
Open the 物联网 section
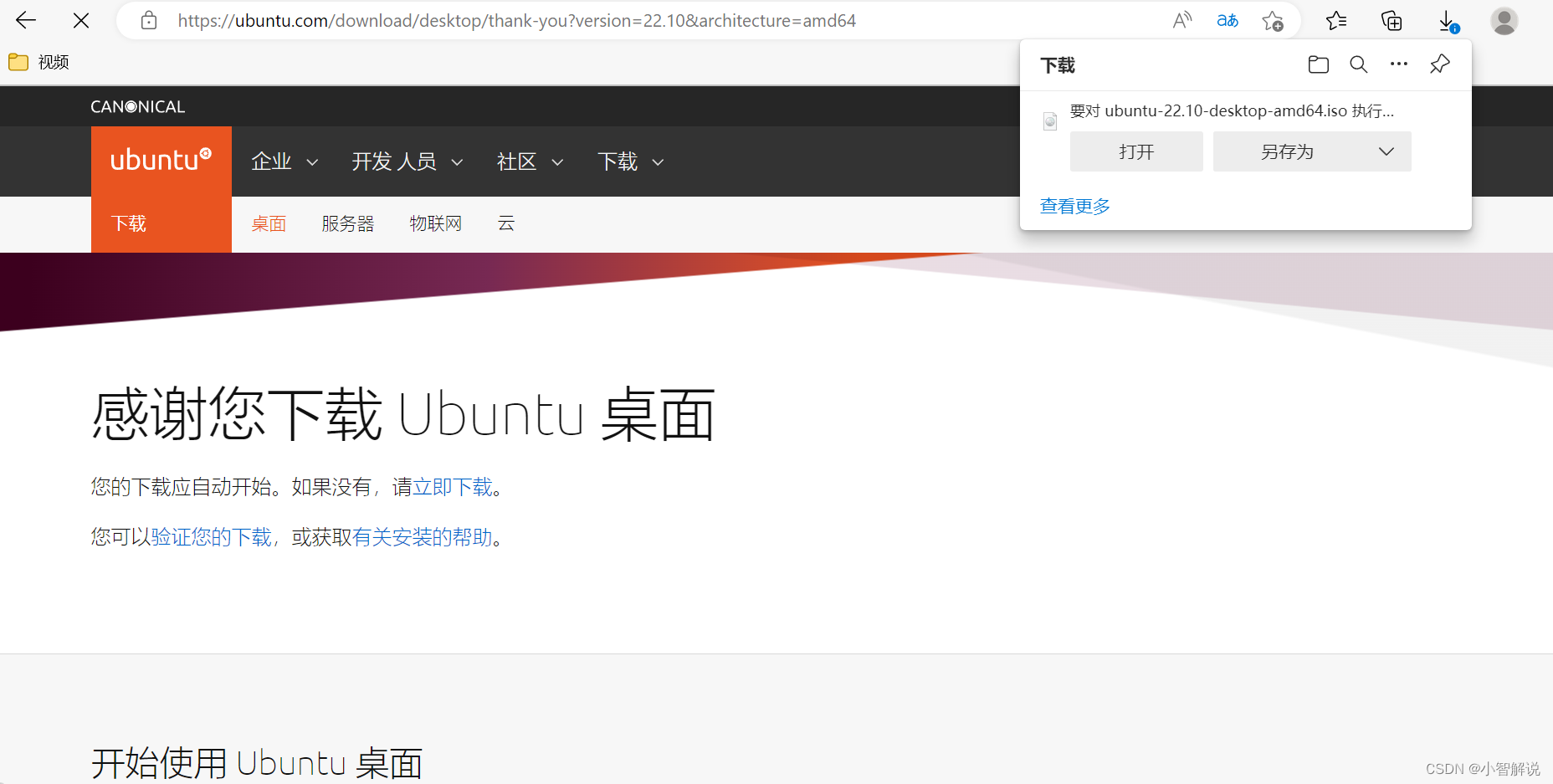pyautogui.click(x=436, y=223)
